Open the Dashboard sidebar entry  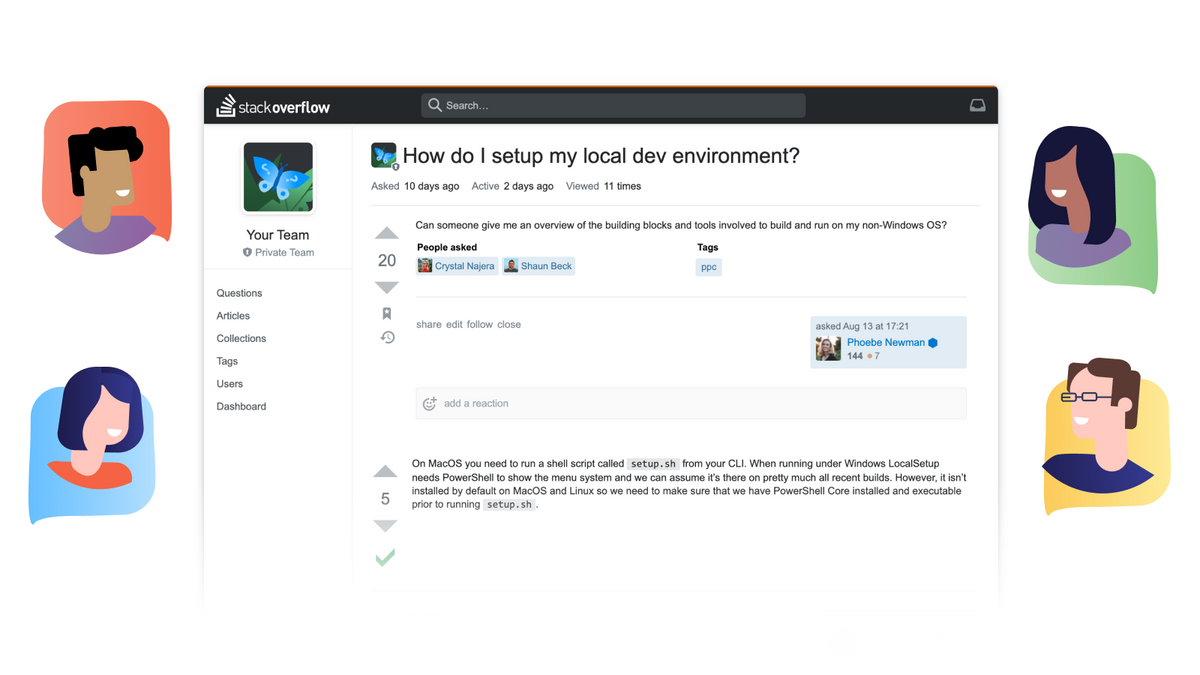coord(240,406)
